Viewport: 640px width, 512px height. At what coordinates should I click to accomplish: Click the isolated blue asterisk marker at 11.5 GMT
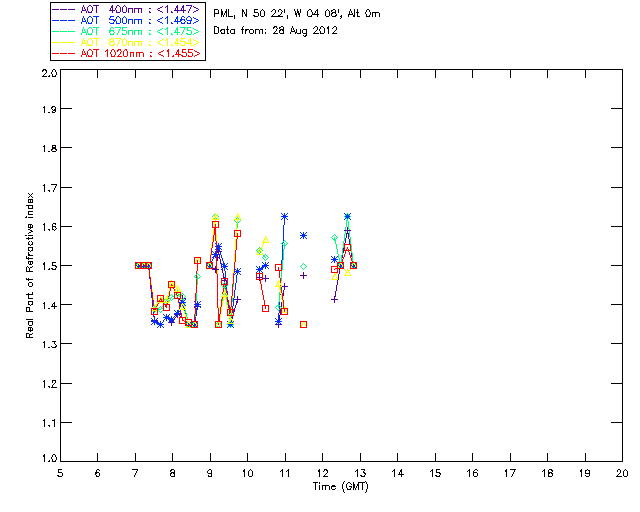pos(303,236)
